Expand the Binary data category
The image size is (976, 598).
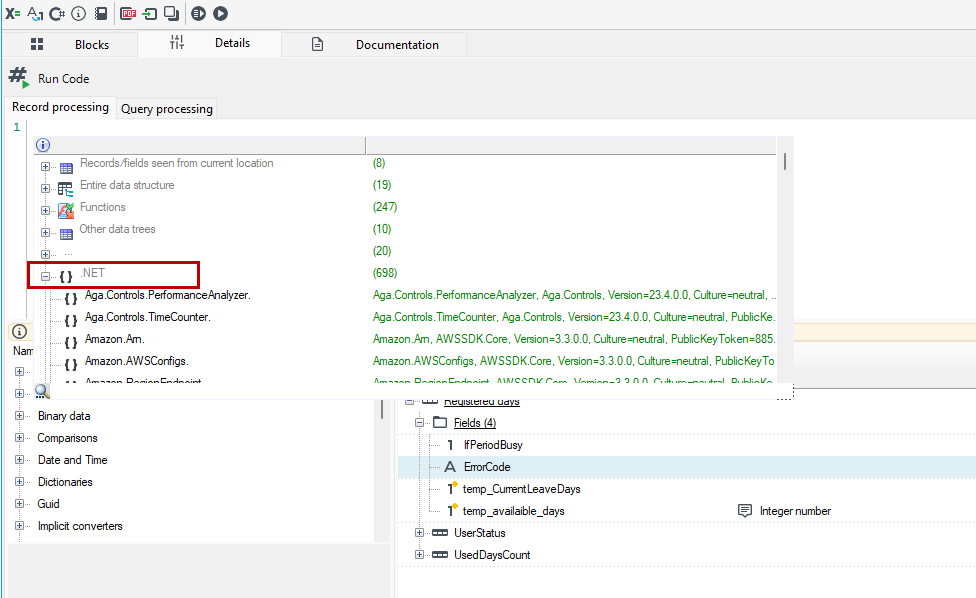coord(19,416)
